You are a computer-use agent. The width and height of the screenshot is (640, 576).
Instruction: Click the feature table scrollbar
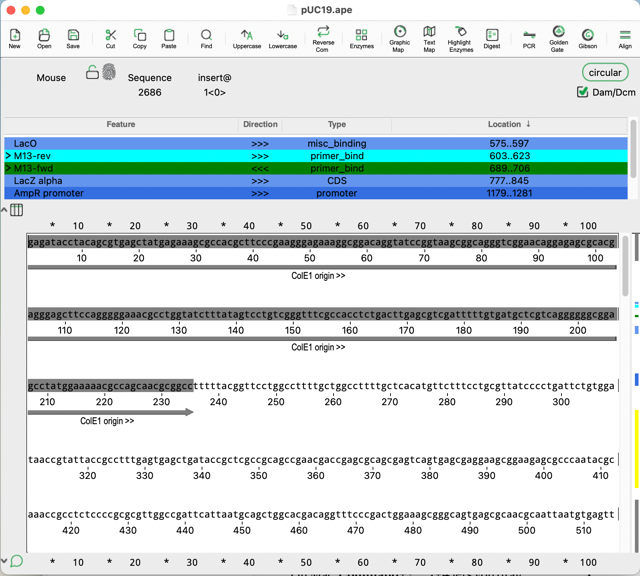[x=633, y=149]
